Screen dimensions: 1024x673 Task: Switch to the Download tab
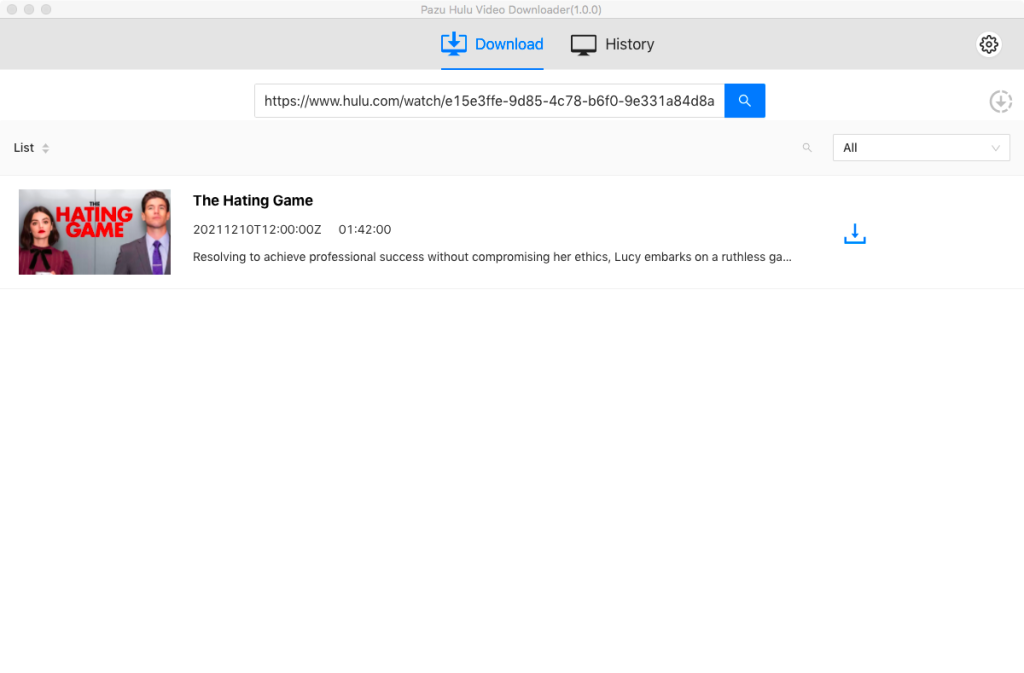(492, 44)
